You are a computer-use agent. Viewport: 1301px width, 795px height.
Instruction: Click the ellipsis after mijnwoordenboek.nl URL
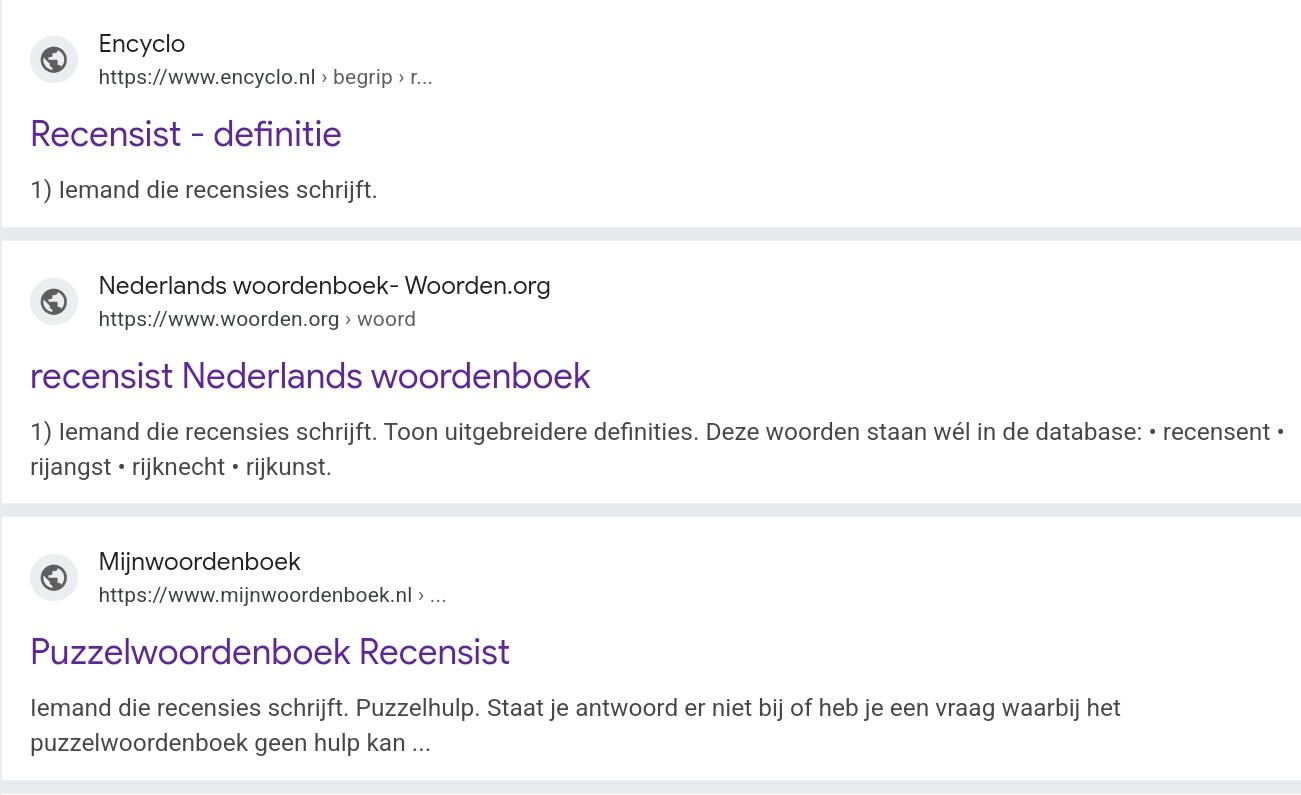(438, 596)
